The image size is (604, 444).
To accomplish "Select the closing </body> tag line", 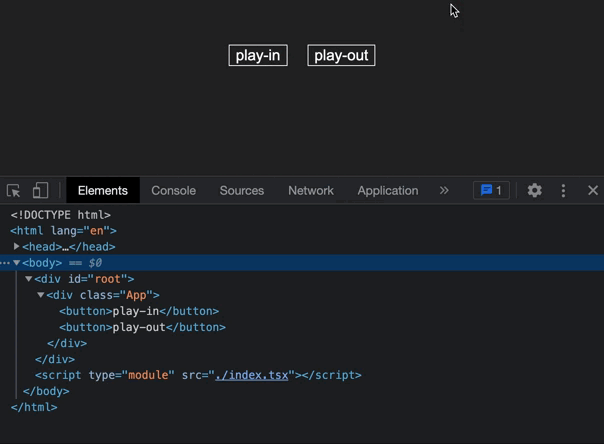I will [46, 391].
